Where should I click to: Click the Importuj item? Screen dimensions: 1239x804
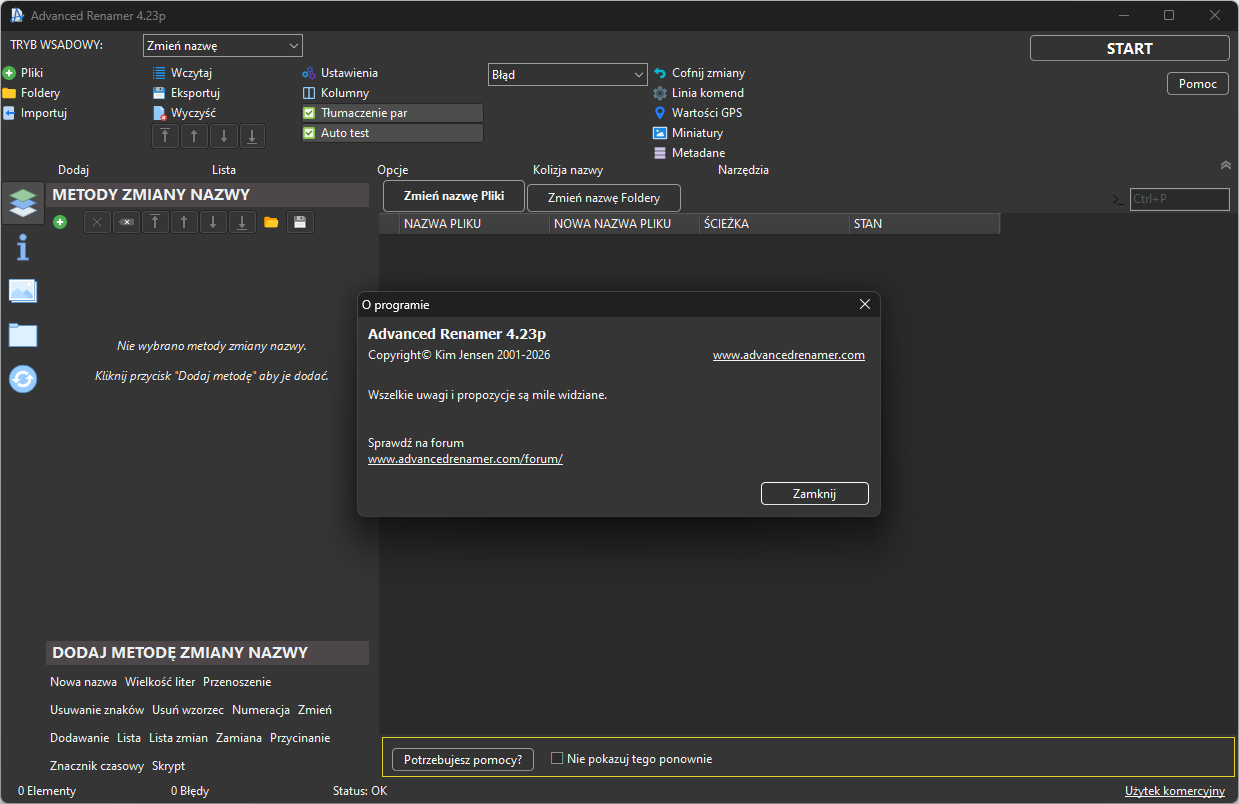click(34, 113)
